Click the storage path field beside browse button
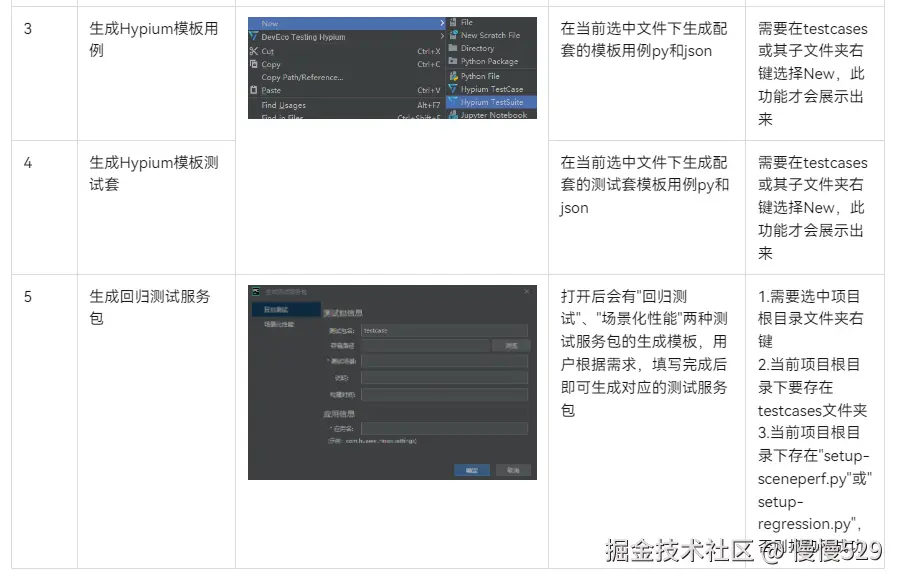The width and height of the screenshot is (901, 583). click(x=425, y=345)
